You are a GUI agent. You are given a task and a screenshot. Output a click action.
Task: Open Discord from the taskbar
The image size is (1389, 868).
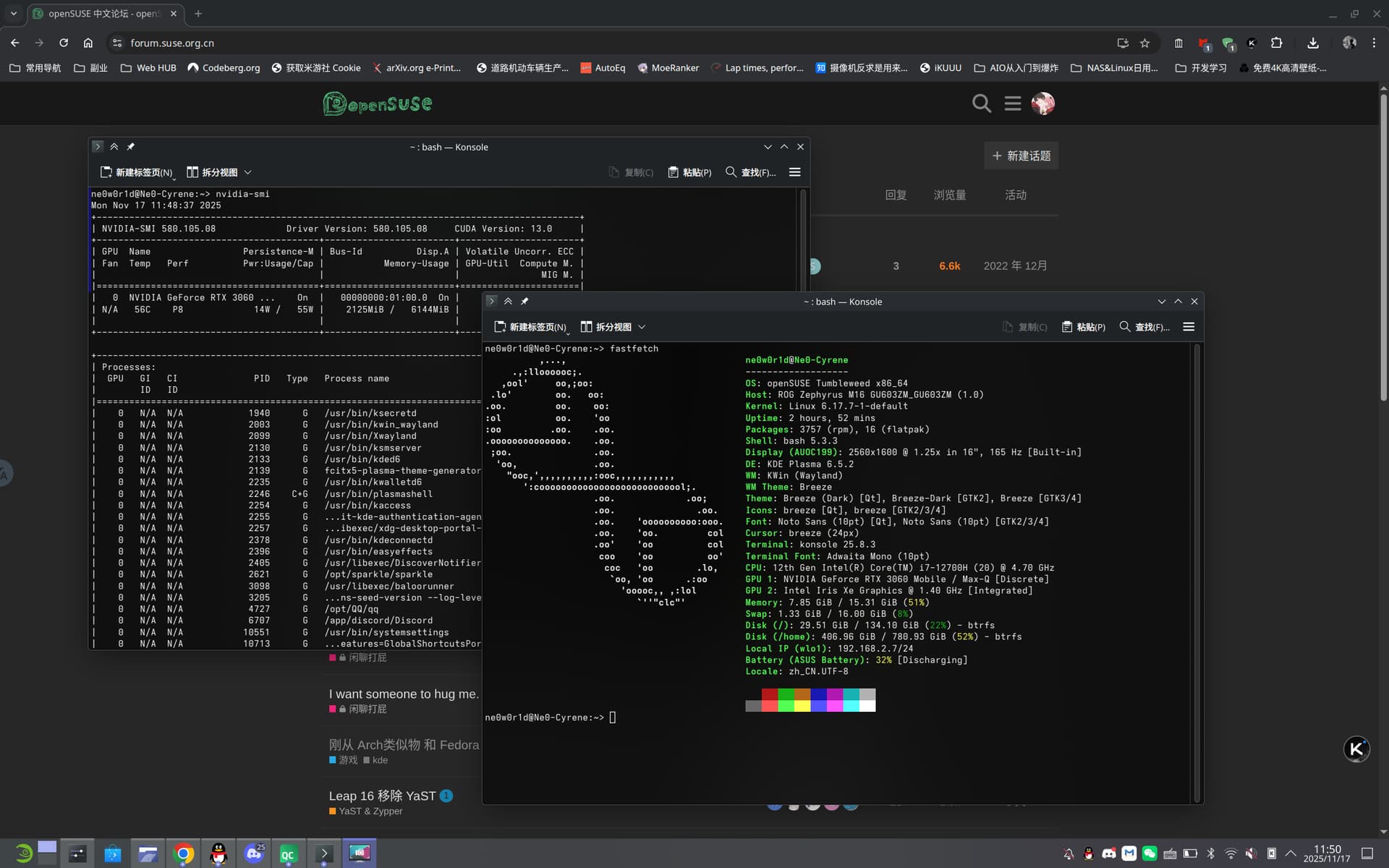tap(254, 854)
